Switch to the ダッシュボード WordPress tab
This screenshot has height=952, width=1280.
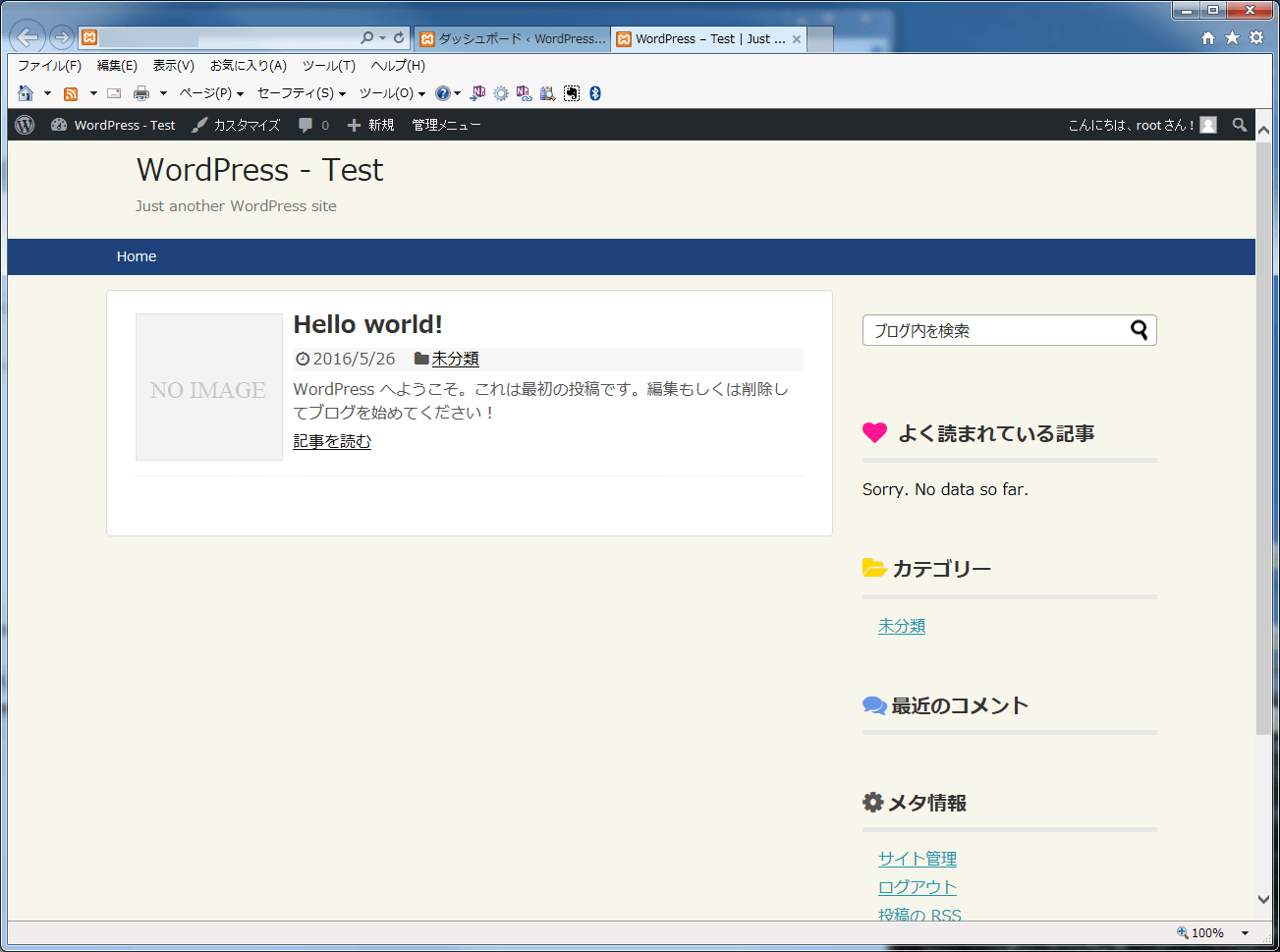coord(513,38)
